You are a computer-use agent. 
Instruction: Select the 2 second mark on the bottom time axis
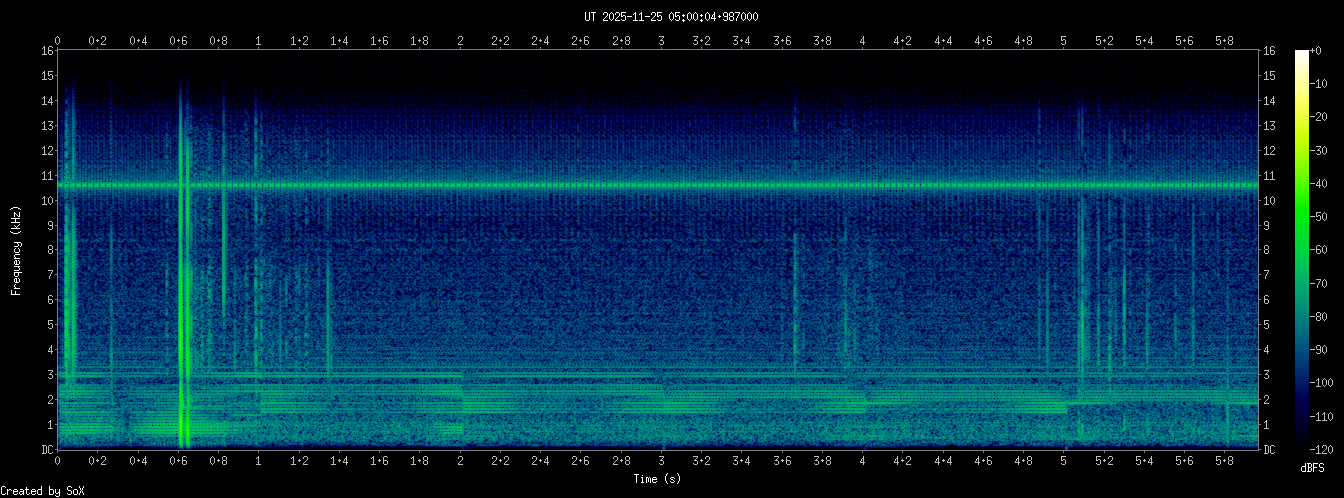[x=460, y=461]
